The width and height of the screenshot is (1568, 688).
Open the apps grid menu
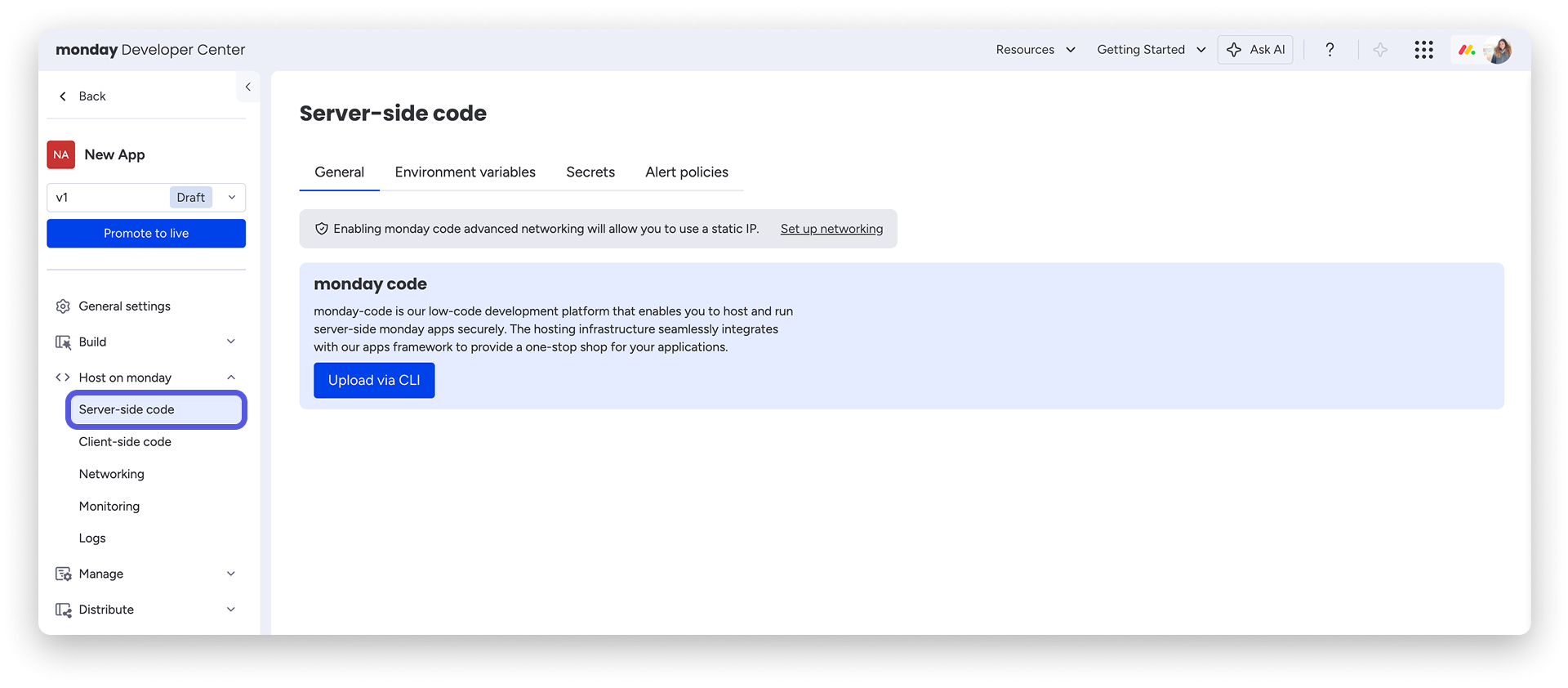(x=1423, y=50)
